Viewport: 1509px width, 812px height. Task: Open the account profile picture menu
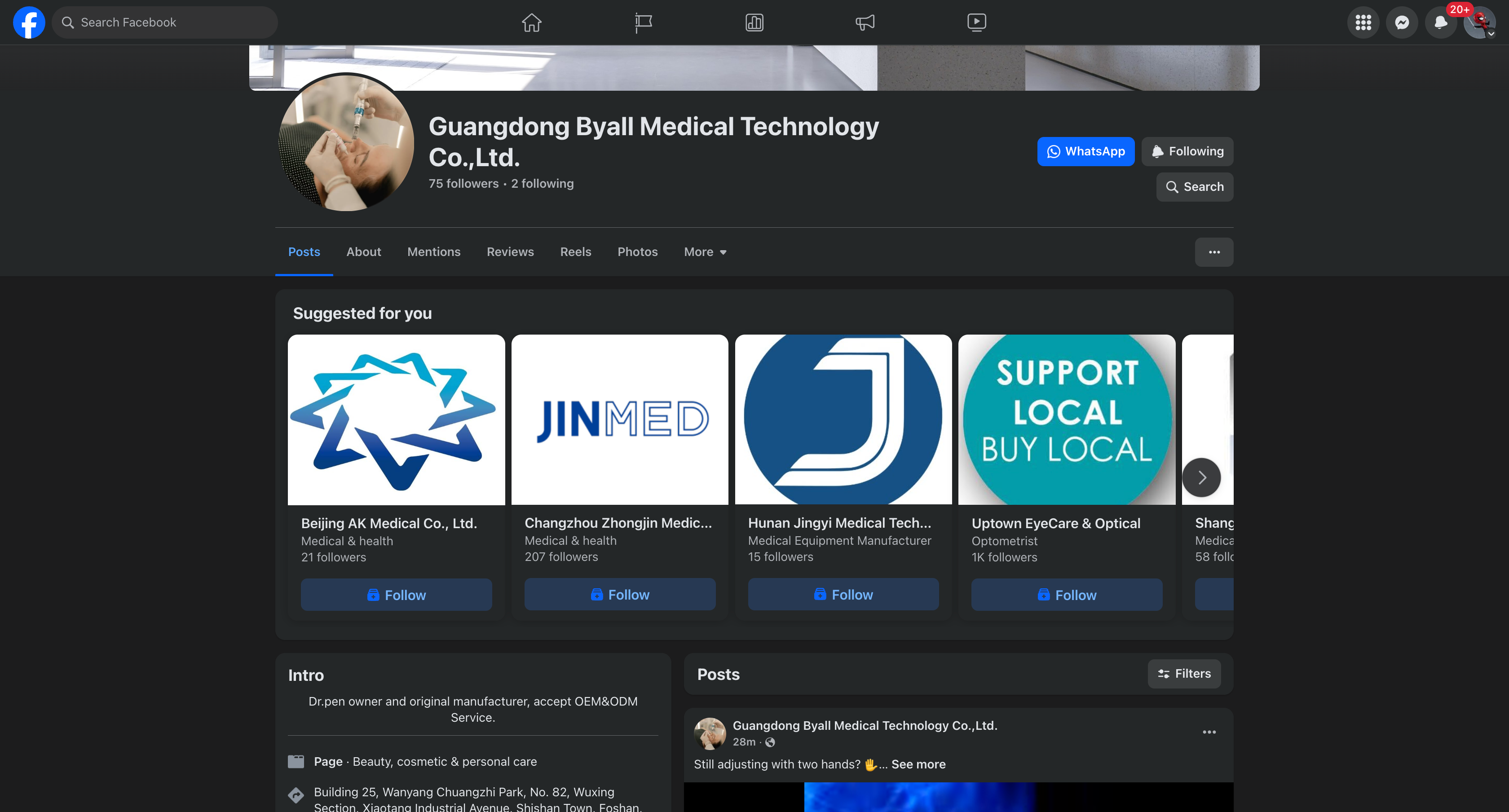click(1479, 22)
